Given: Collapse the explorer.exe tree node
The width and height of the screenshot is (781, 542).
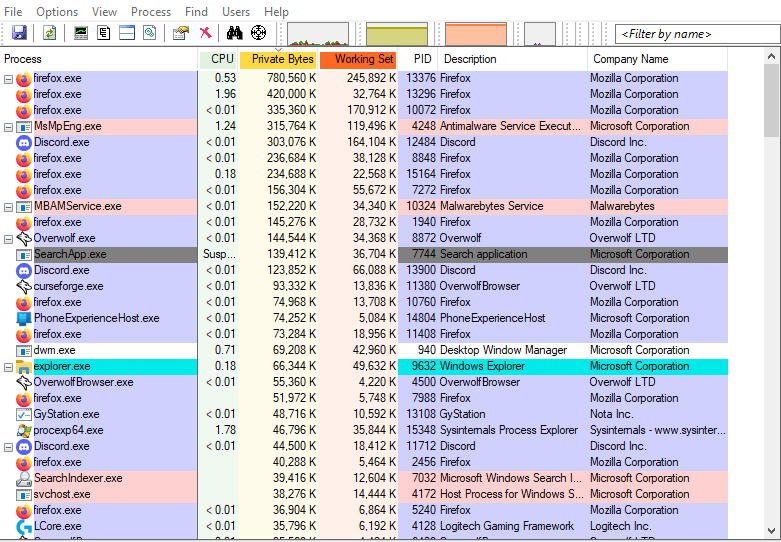Looking at the screenshot, I should click(8, 367).
